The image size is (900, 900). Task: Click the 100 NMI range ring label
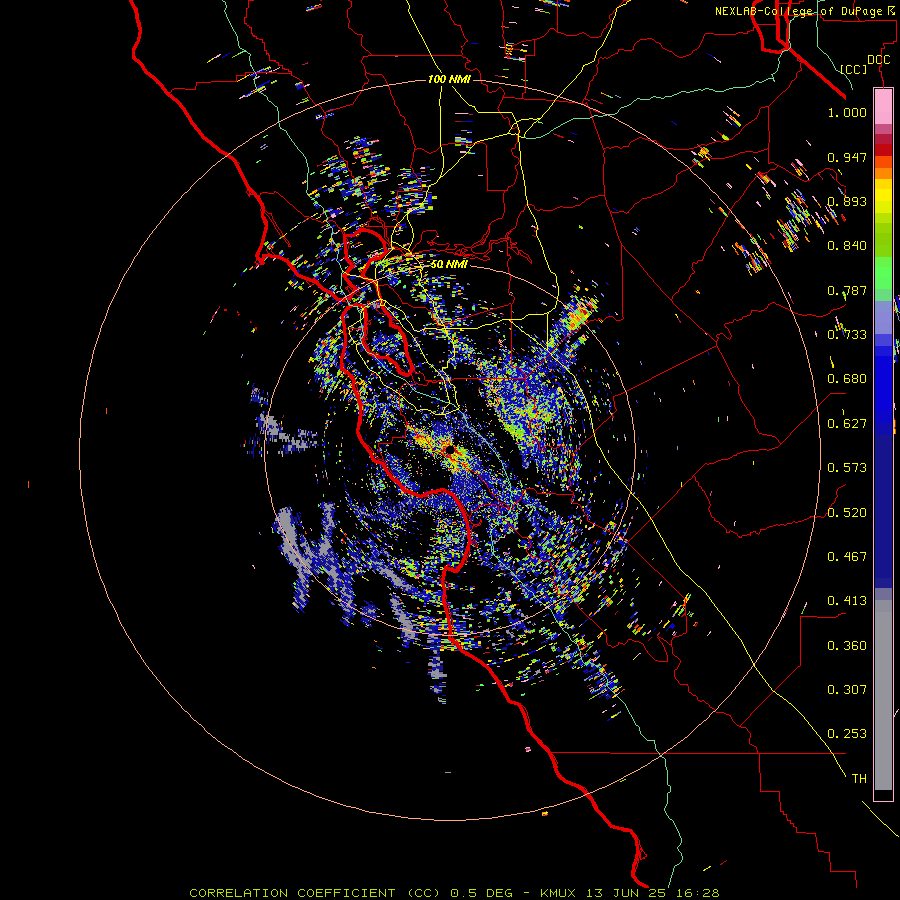449,79
